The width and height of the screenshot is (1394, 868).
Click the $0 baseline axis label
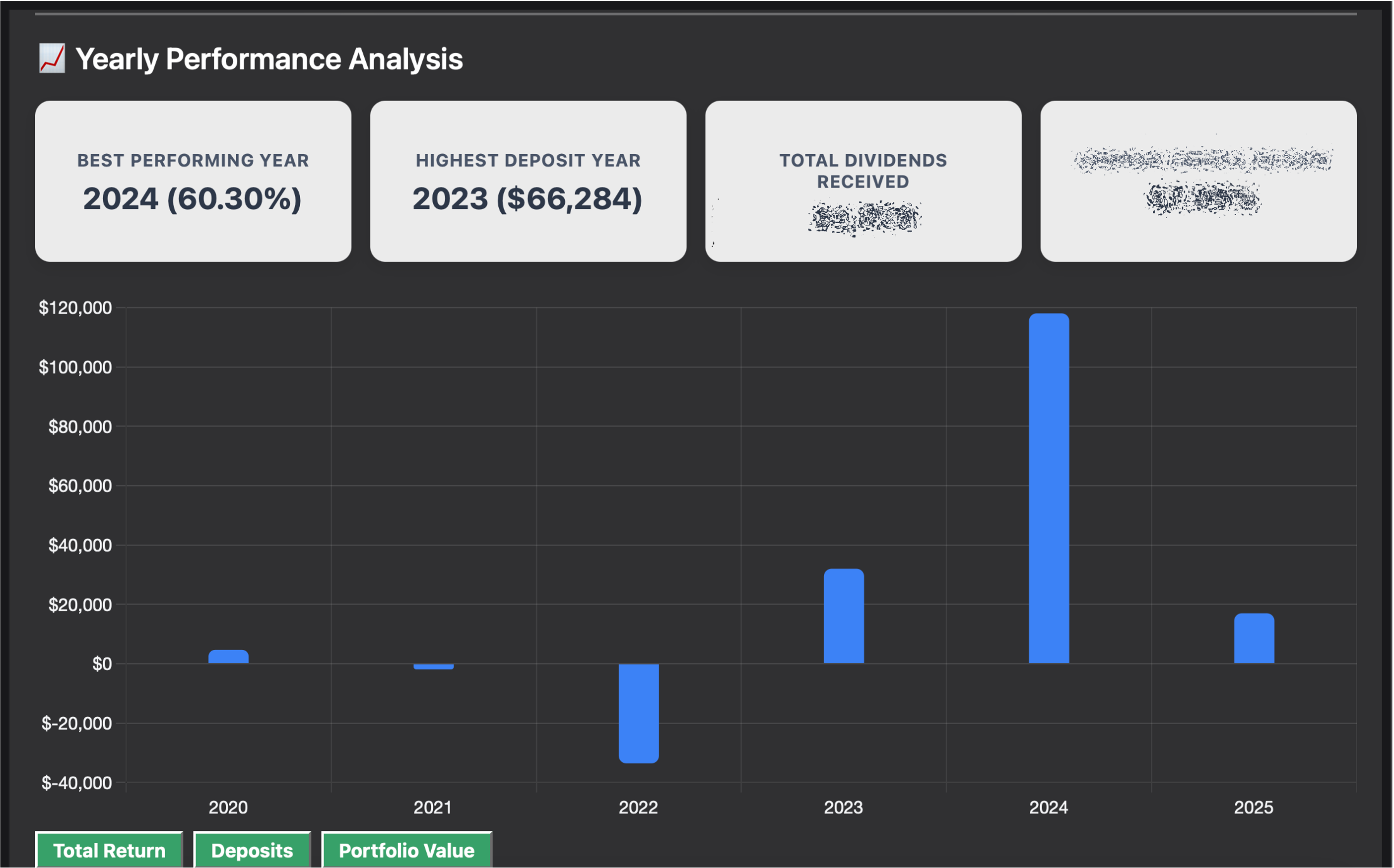pos(102,664)
